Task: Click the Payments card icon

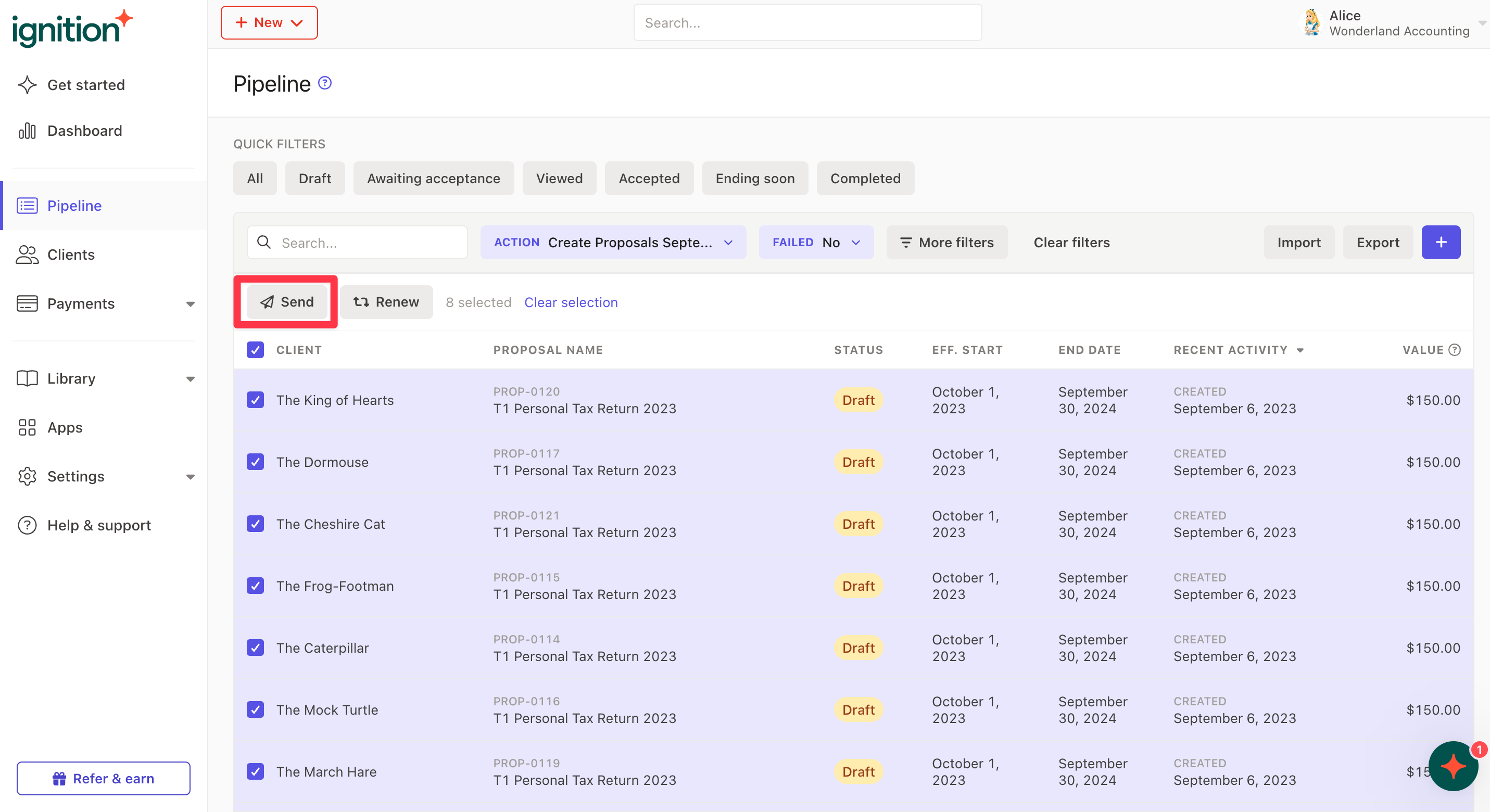Action: tap(27, 303)
